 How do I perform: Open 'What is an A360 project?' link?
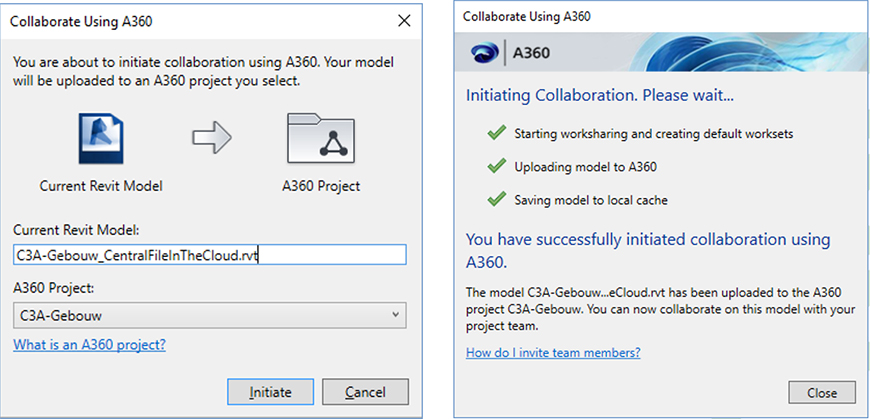click(89, 345)
